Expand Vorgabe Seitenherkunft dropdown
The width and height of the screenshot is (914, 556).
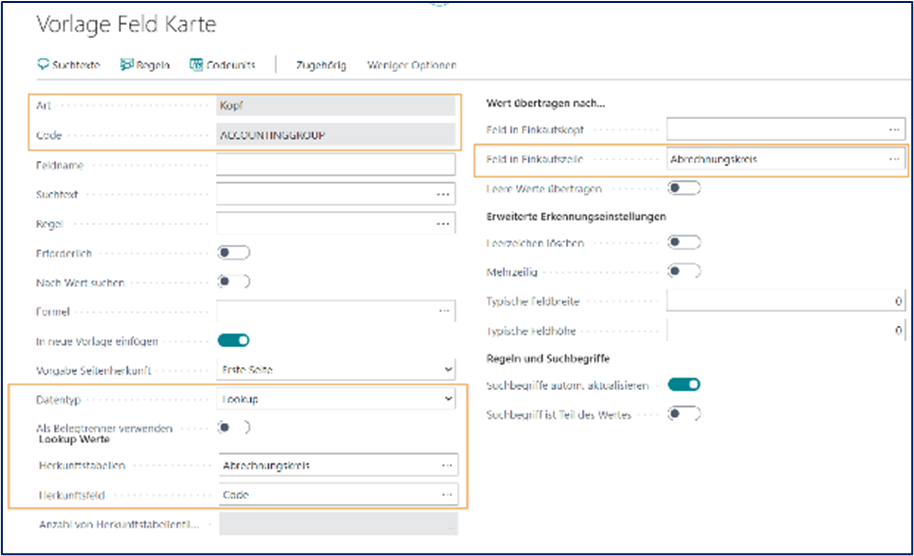click(336, 370)
